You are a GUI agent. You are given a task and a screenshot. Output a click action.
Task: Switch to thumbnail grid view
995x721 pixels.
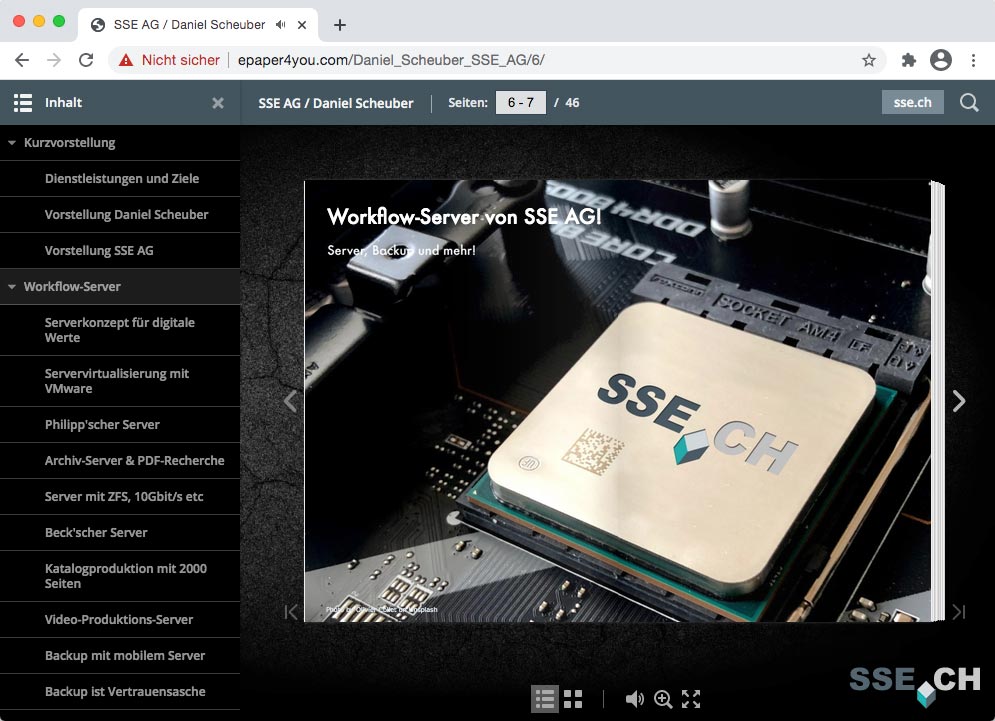point(573,699)
